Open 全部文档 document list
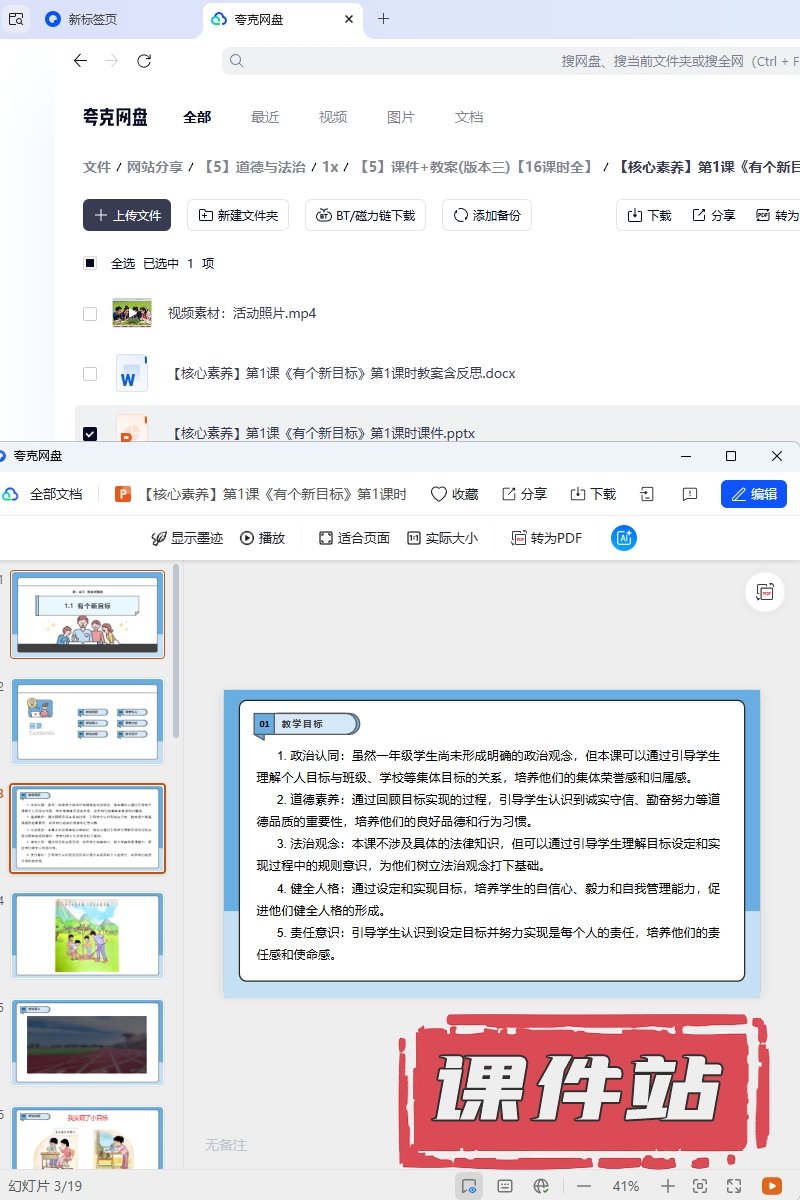Image resolution: width=800 pixels, height=1200 pixels. point(56,494)
